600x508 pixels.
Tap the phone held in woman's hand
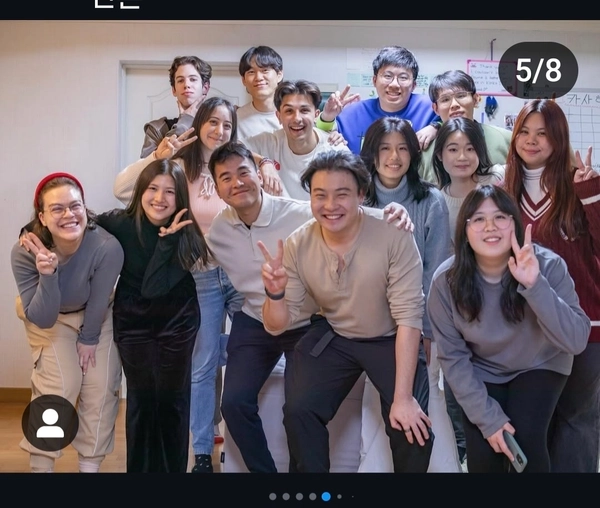514,451
